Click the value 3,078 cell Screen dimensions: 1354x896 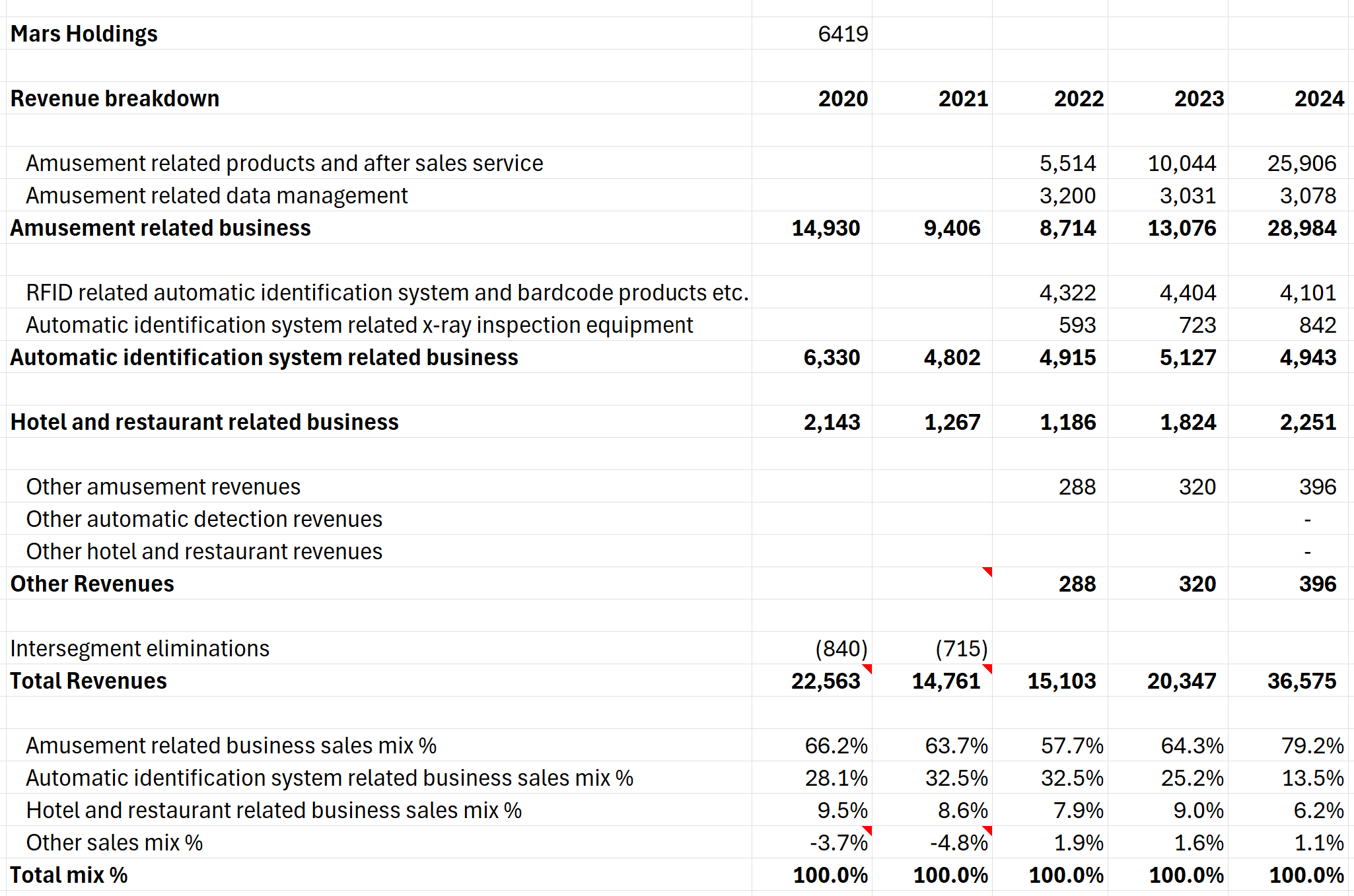coord(1308,195)
